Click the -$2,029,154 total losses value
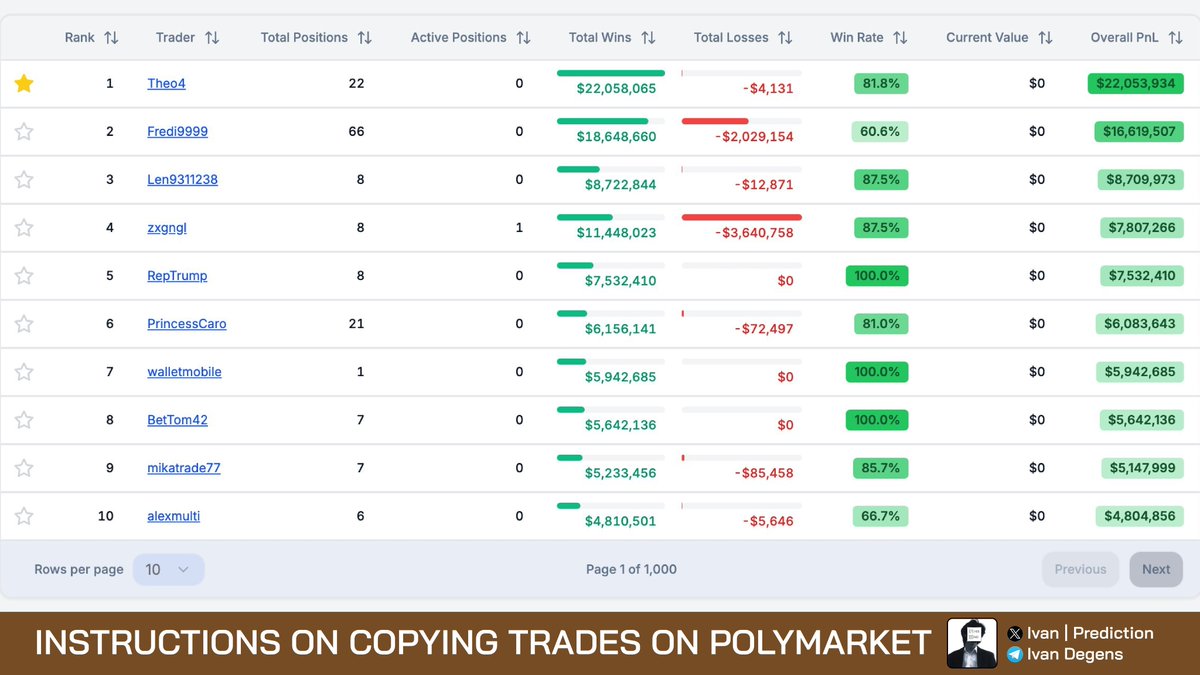Image resolution: width=1200 pixels, height=675 pixels. coord(754,137)
